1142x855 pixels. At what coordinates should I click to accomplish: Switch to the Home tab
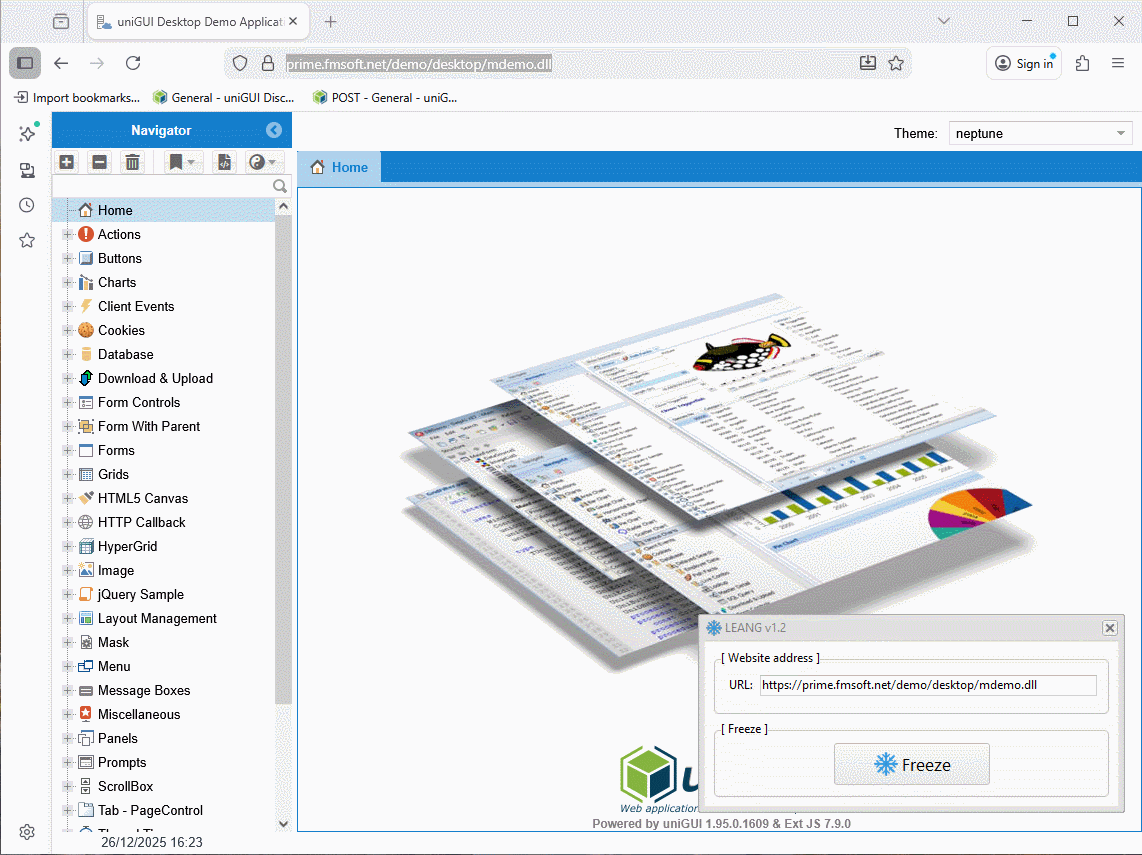339,168
